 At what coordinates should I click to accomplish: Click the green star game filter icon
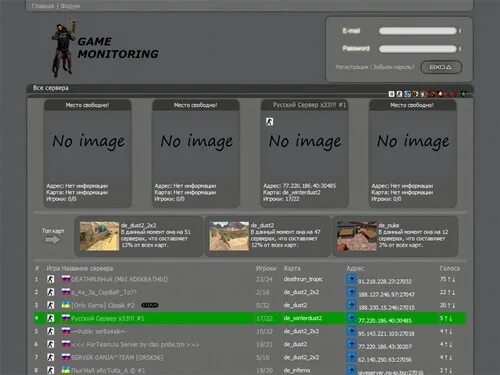click(463, 94)
